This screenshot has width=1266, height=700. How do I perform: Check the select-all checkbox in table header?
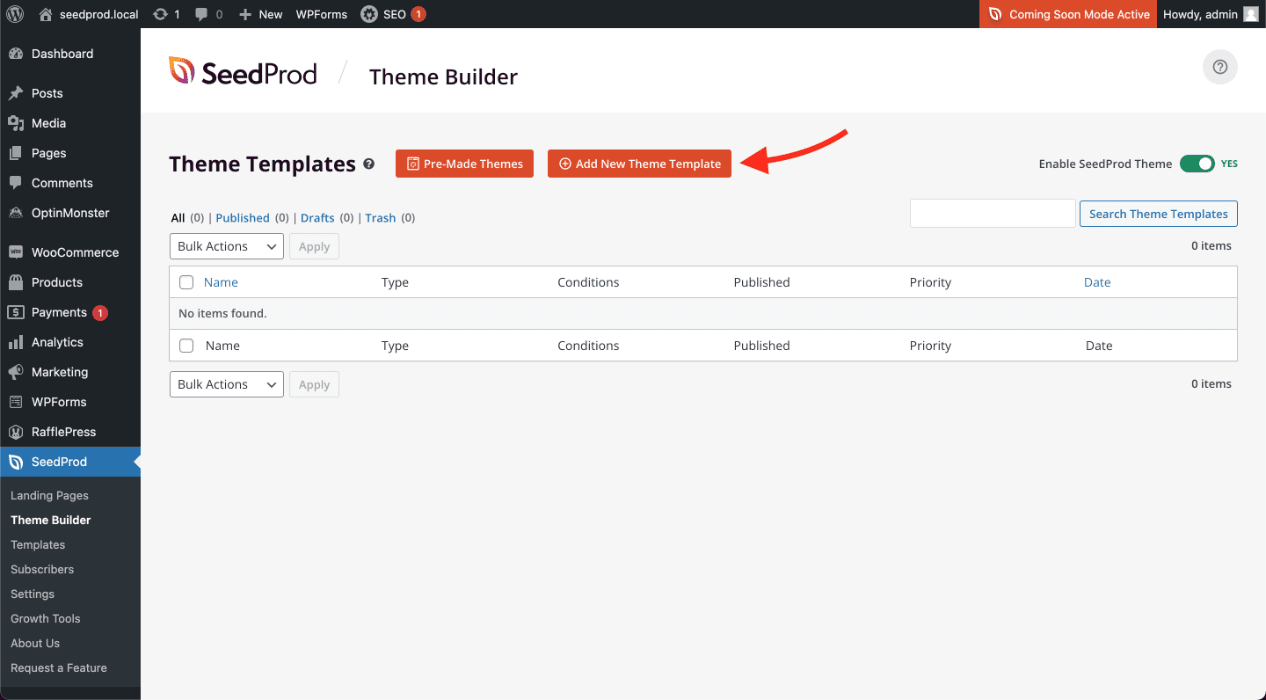pos(186,282)
